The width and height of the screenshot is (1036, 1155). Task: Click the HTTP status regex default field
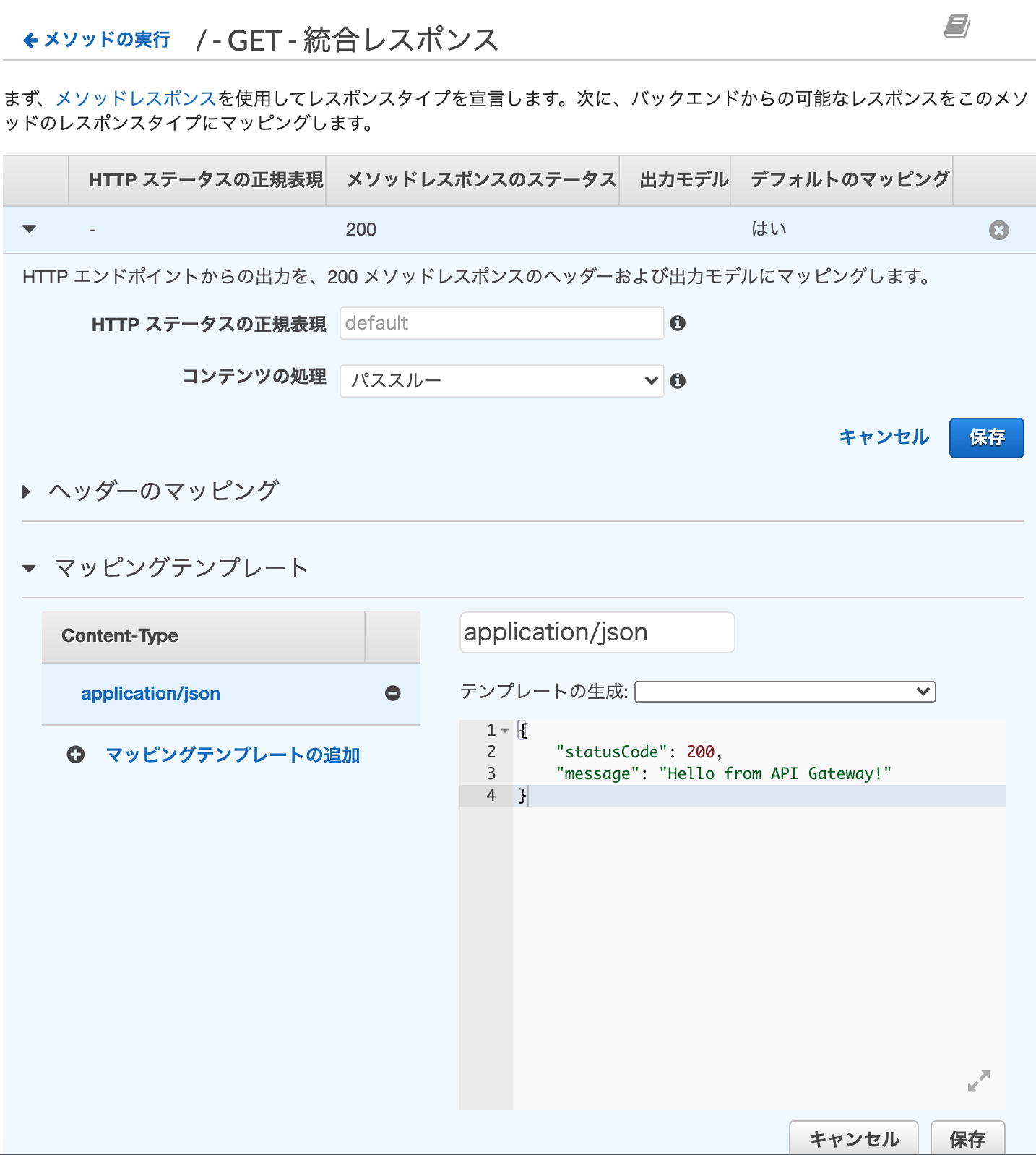point(502,323)
